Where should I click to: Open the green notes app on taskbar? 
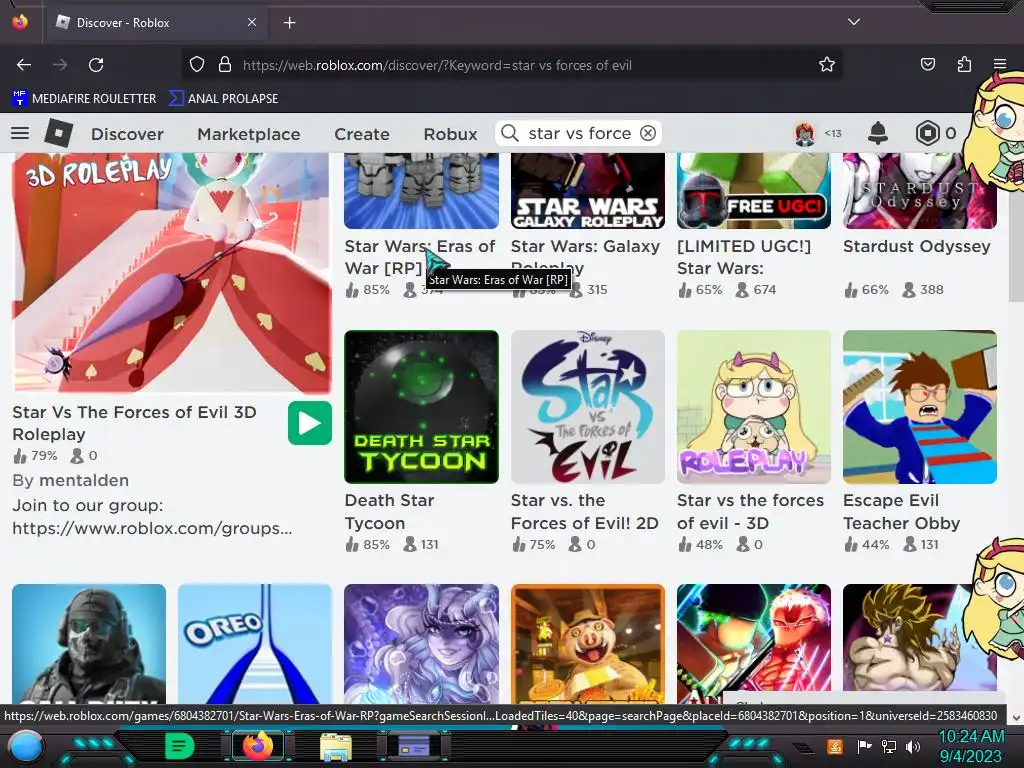click(180, 746)
